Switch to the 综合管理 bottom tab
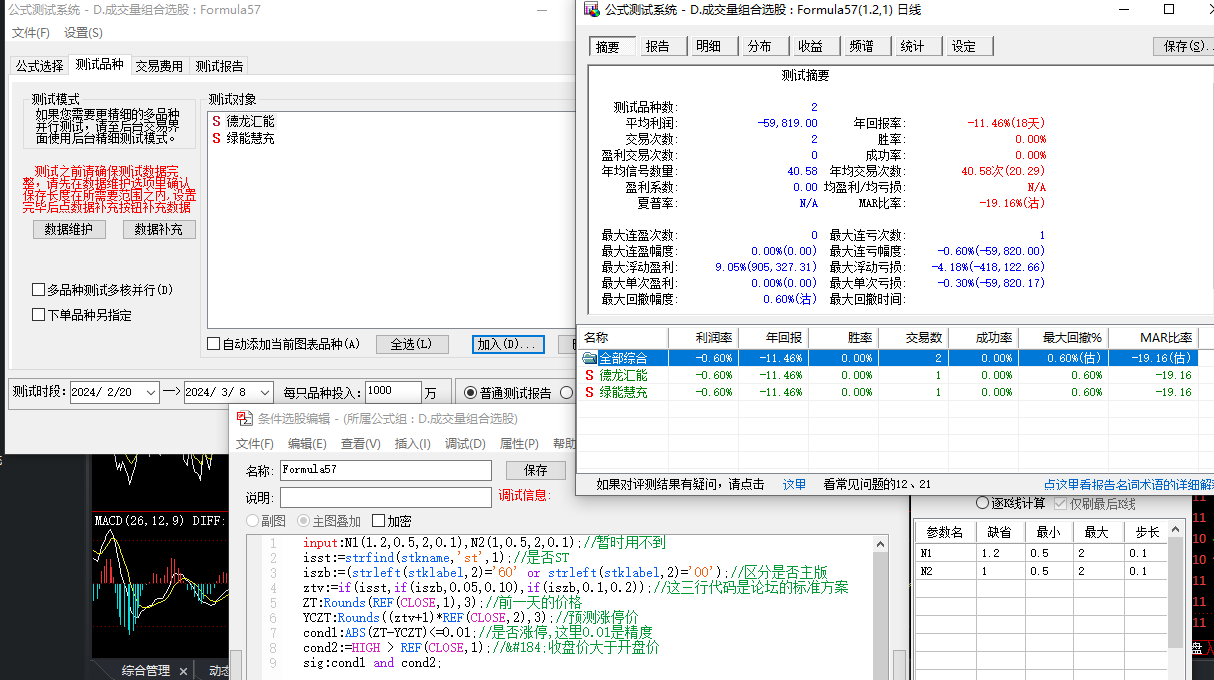The height and width of the screenshot is (680, 1214). 146,670
